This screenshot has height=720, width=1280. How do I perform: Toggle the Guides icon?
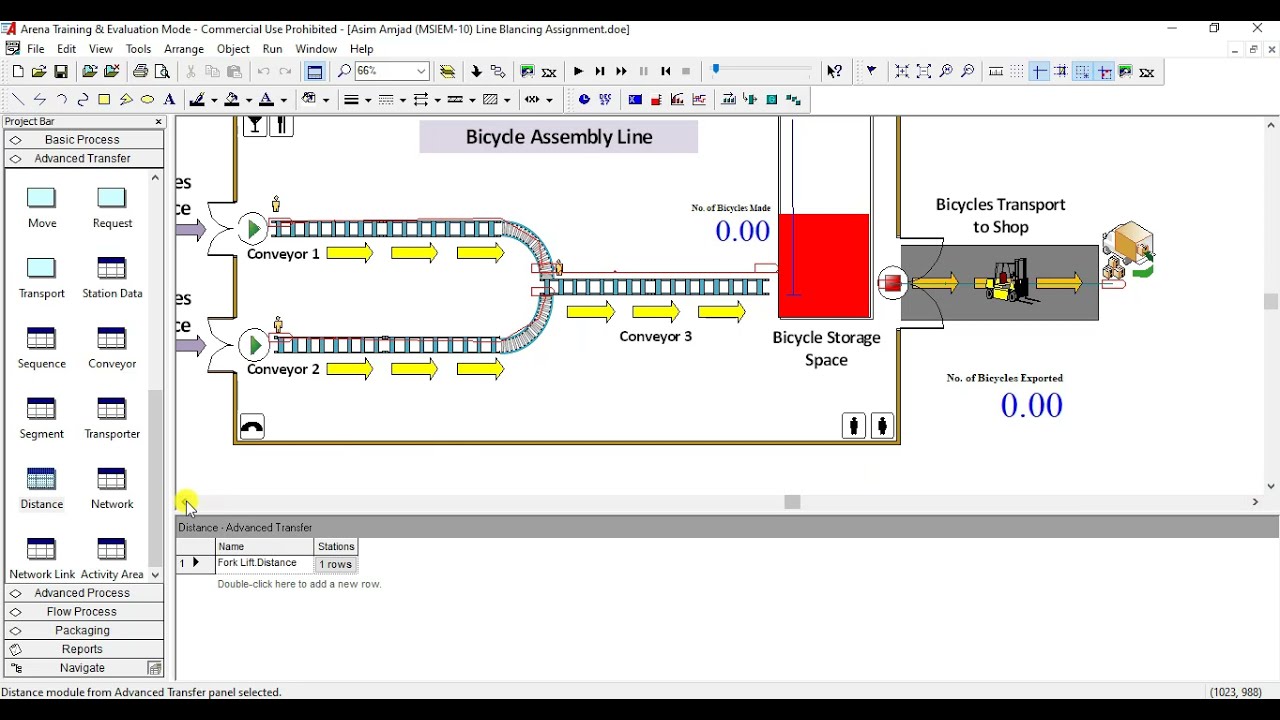[x=1039, y=72]
